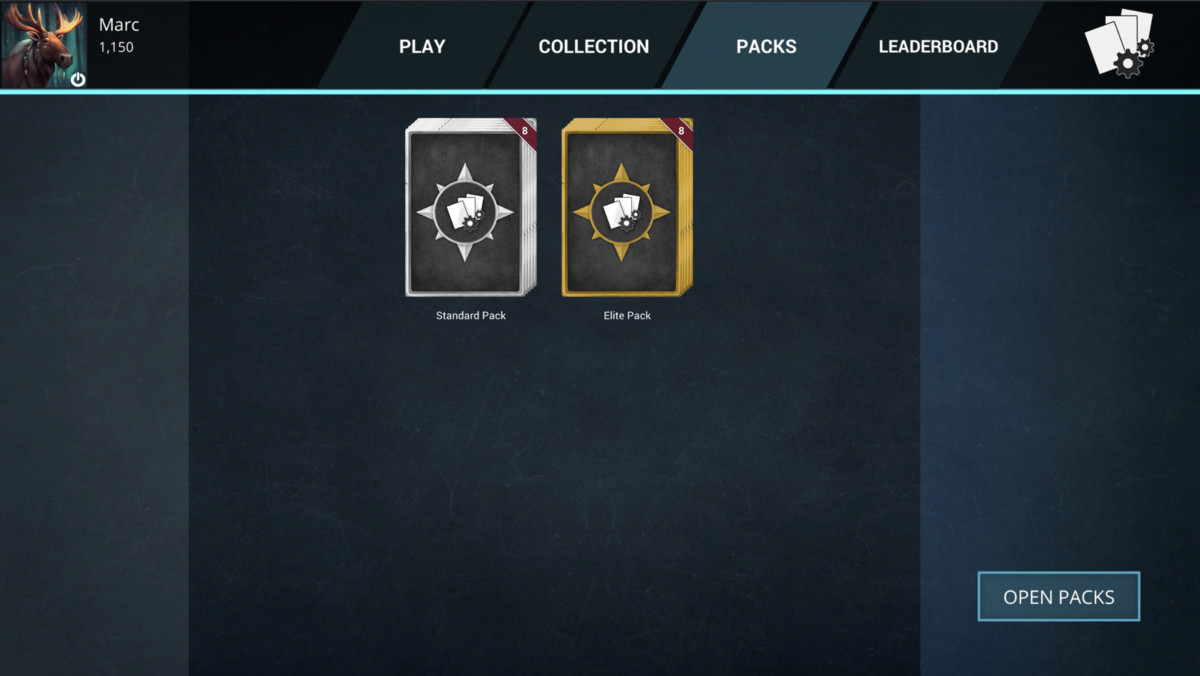Click the 1,150 score under the name
Image resolution: width=1200 pixels, height=676 pixels.
(x=116, y=47)
